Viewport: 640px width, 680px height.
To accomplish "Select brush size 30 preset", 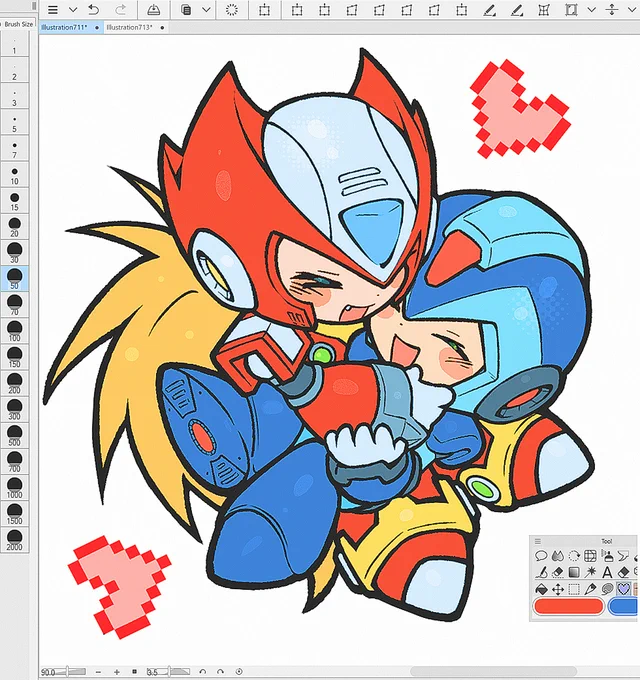I will tap(14, 252).
